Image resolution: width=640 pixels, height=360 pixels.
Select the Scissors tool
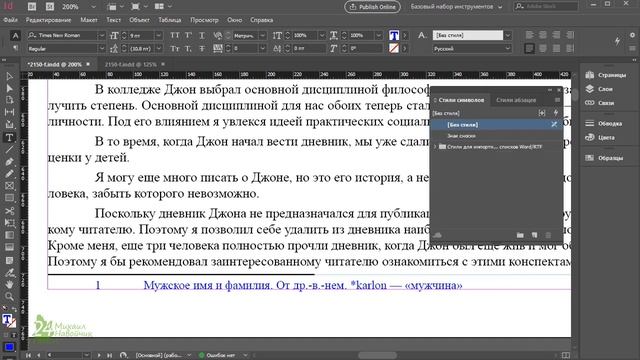pyautogui.click(x=9, y=211)
